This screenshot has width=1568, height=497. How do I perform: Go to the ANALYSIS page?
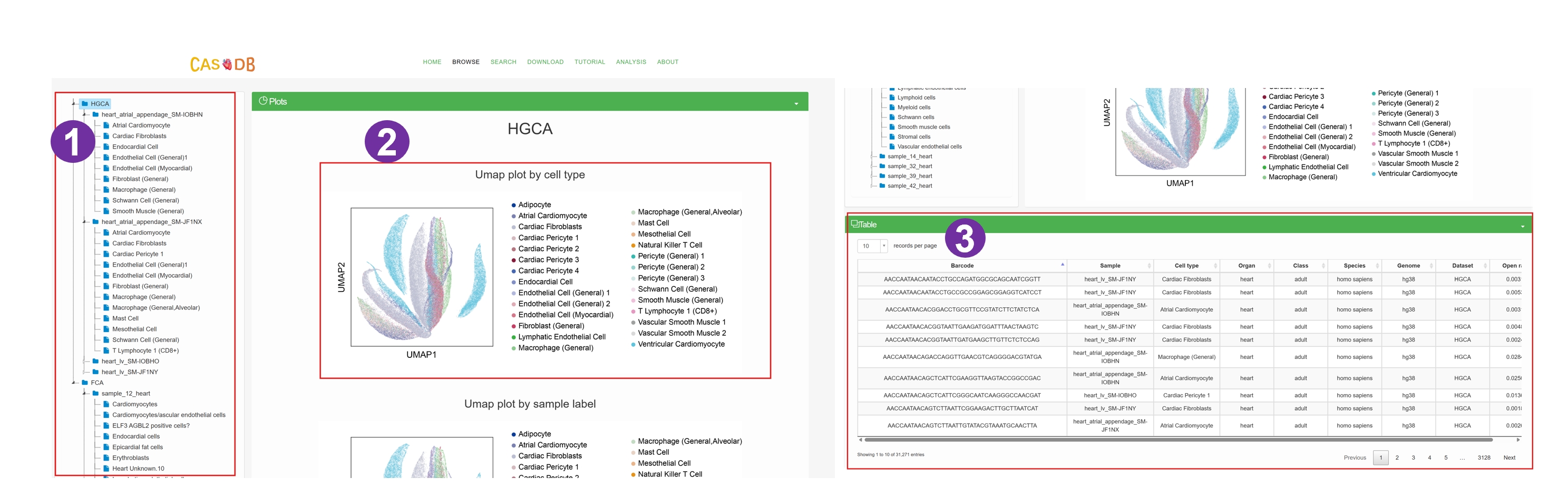630,62
